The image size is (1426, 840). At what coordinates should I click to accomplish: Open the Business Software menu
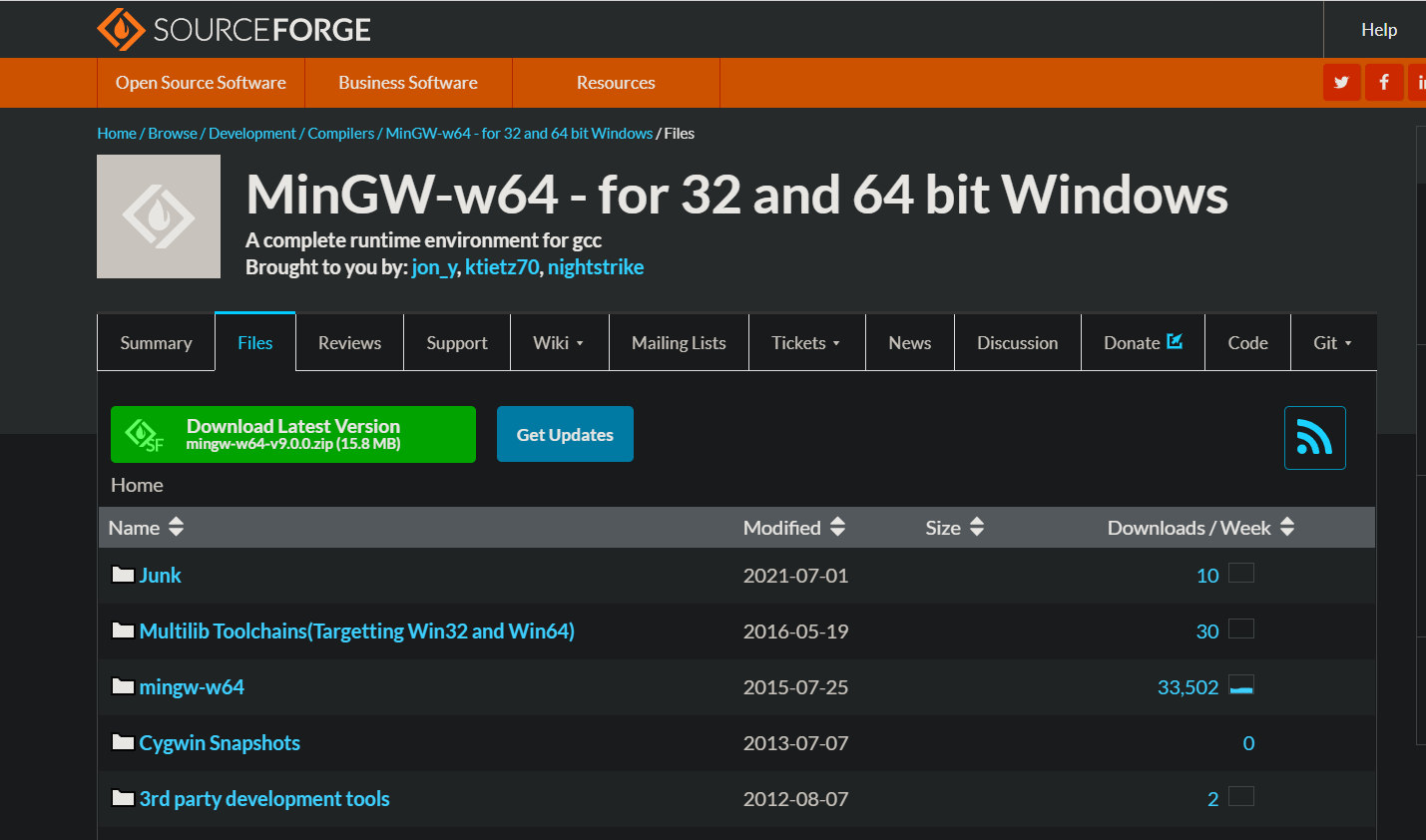pos(408,83)
